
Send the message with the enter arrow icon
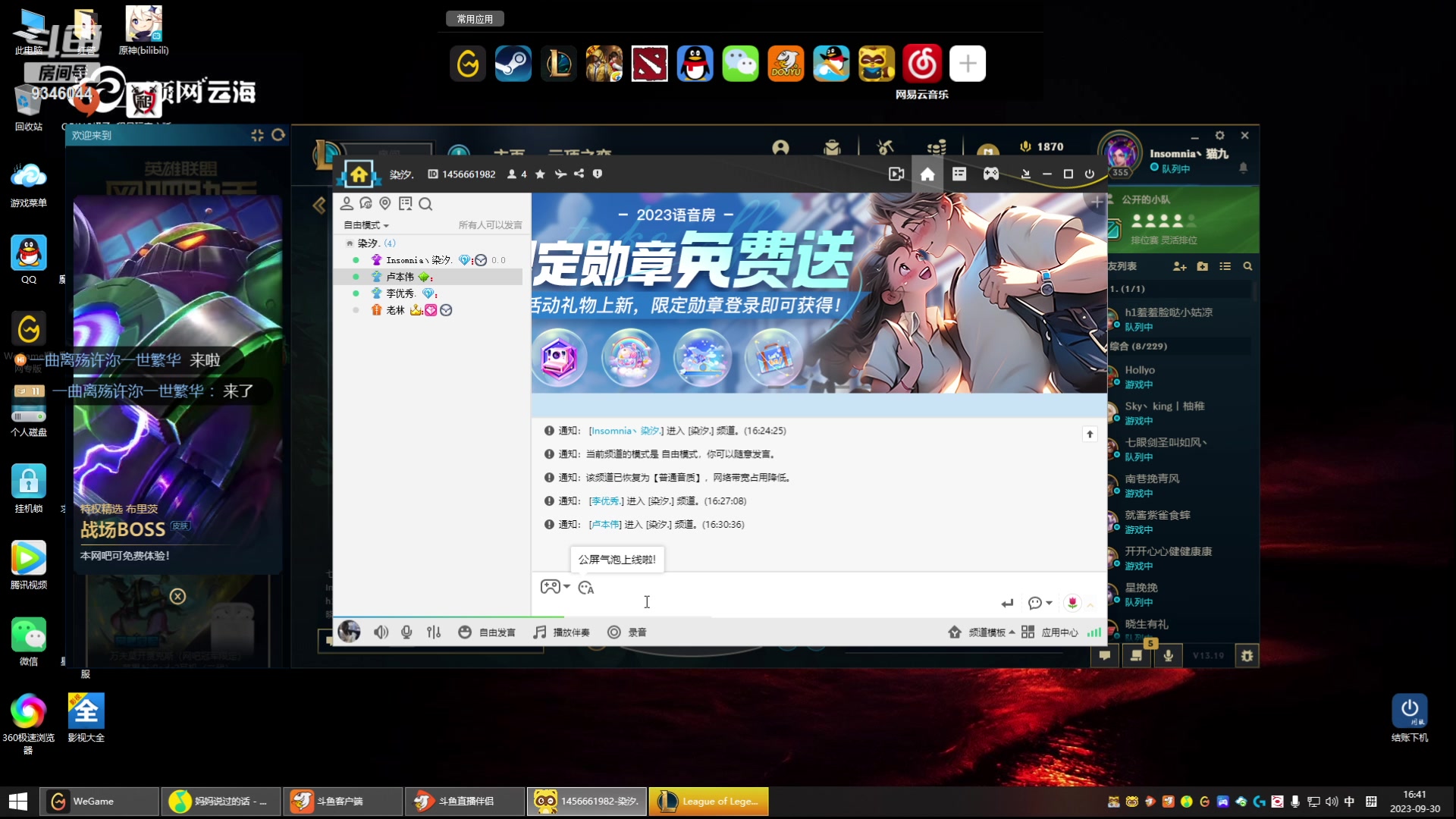point(1007,603)
